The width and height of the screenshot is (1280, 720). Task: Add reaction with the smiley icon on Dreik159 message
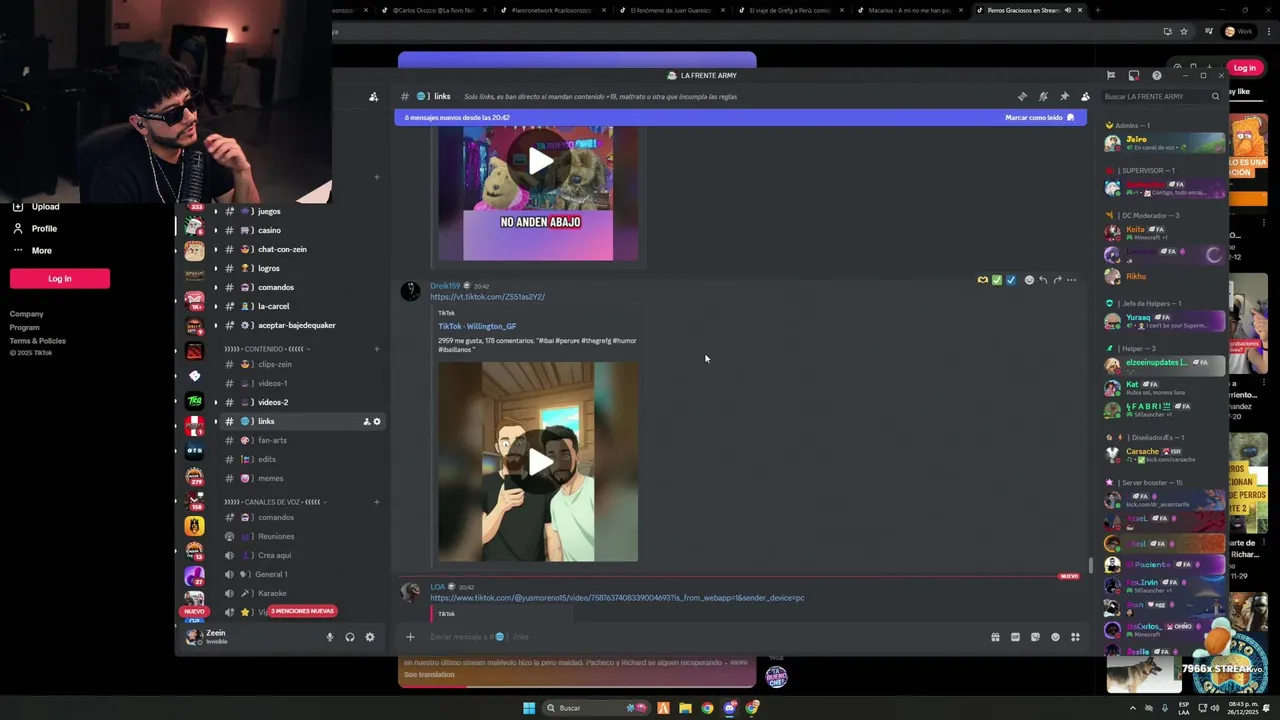pyautogui.click(x=1029, y=280)
